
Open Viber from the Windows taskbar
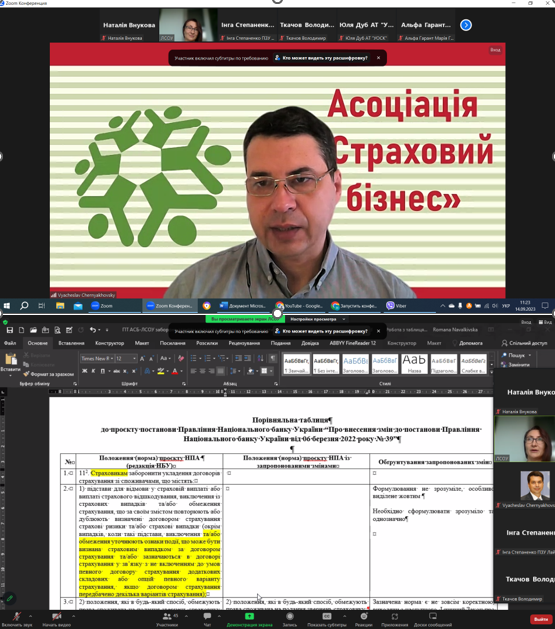pyautogui.click(x=396, y=306)
